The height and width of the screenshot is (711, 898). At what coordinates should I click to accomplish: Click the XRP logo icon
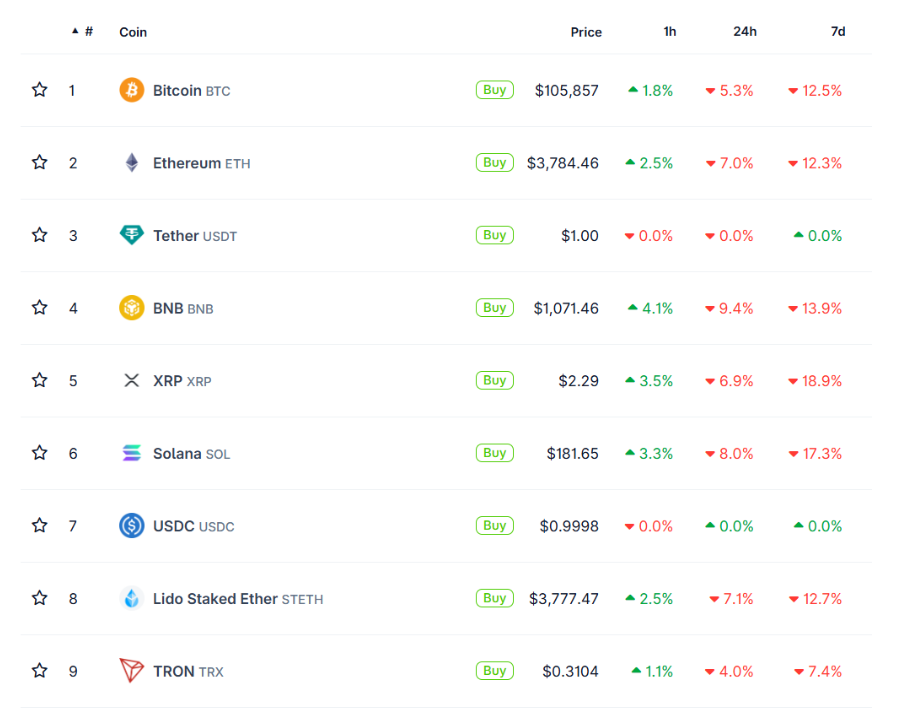pyautogui.click(x=132, y=380)
